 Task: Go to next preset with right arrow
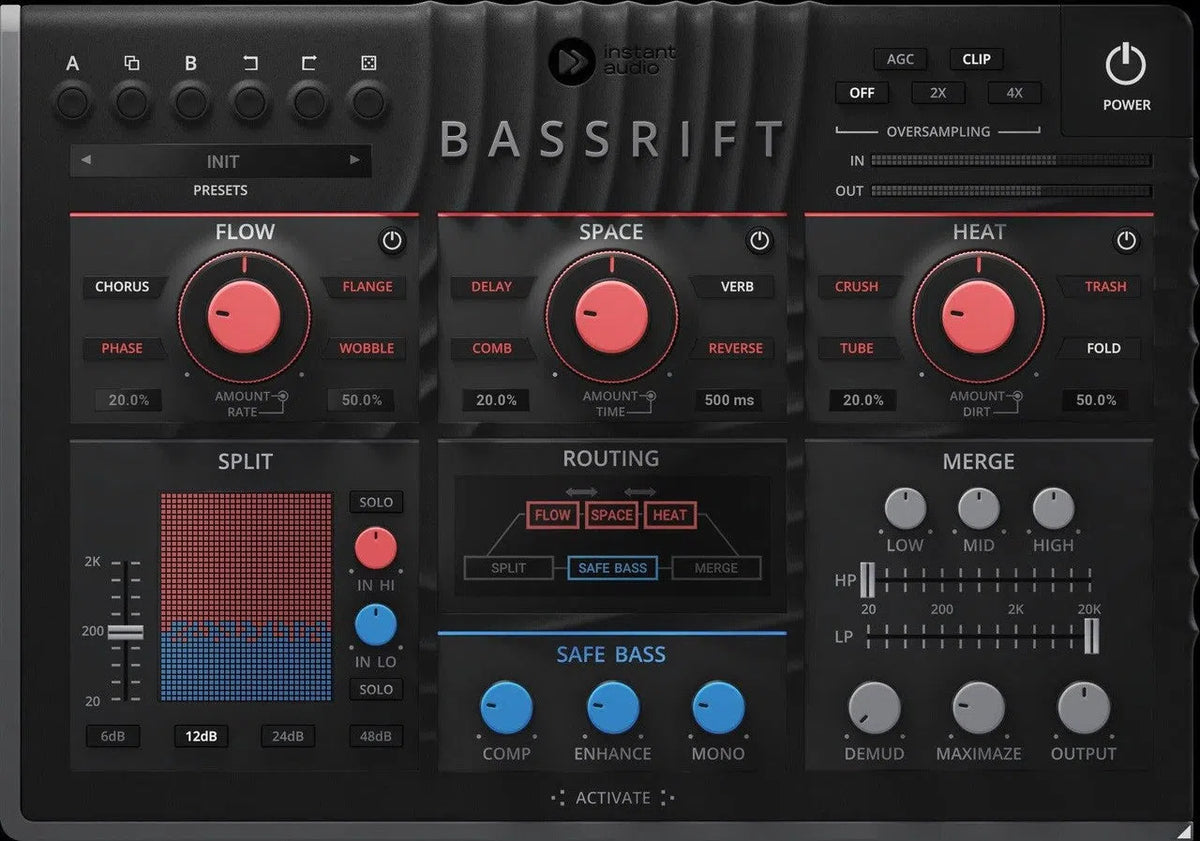tap(354, 161)
